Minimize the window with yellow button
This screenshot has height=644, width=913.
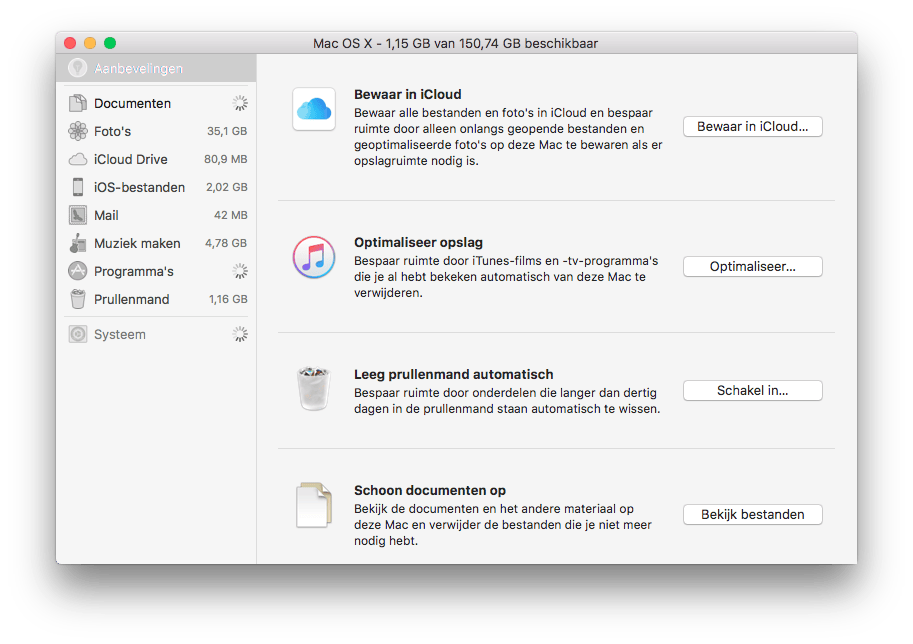(x=90, y=43)
